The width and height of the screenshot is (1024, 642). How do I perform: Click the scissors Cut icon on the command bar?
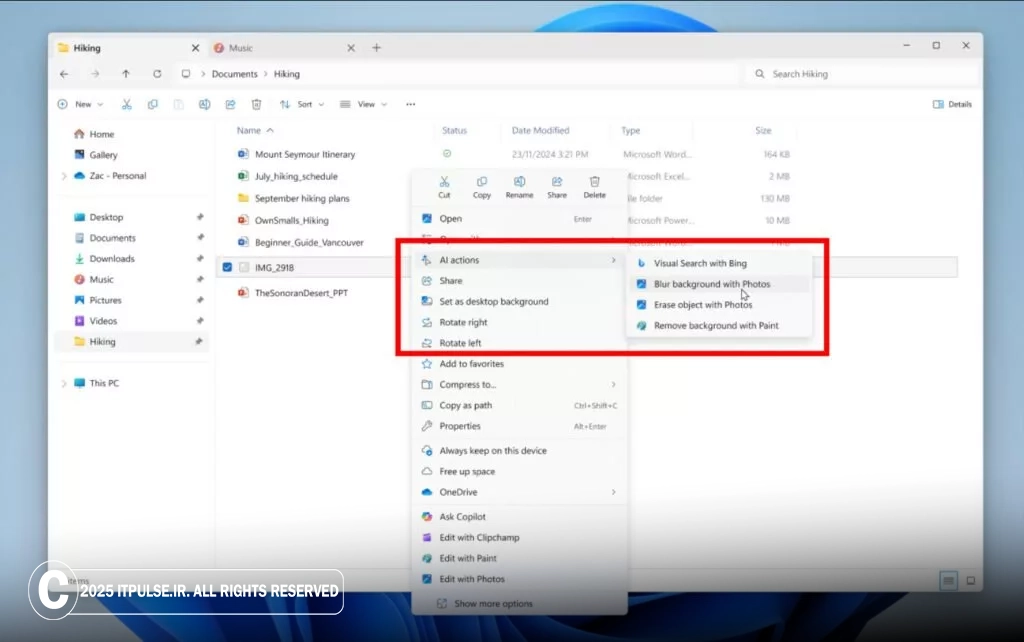(x=126, y=104)
